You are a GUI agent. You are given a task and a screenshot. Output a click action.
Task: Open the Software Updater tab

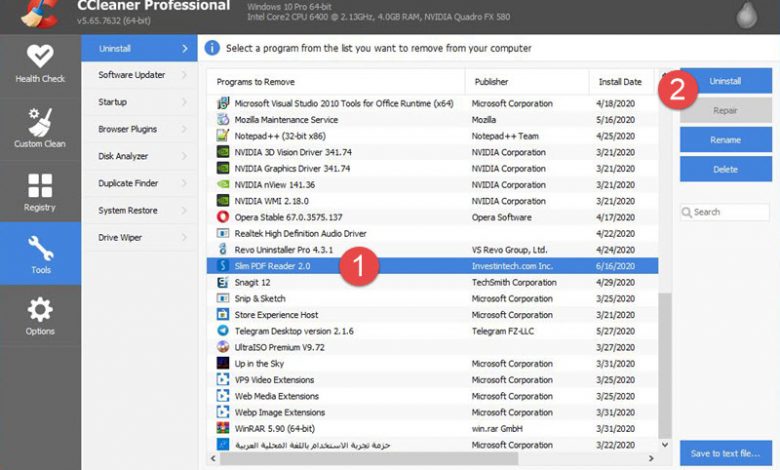(139, 75)
